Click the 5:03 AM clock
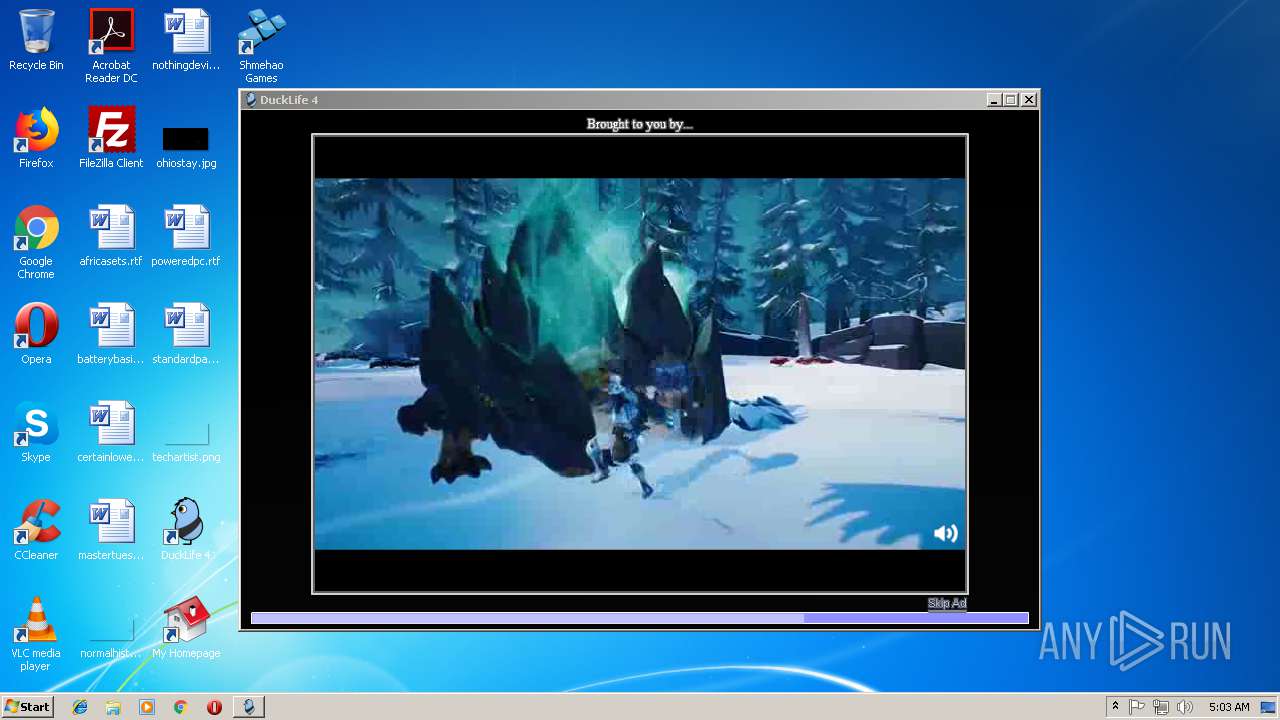This screenshot has height=720, width=1280. pyautogui.click(x=1229, y=707)
